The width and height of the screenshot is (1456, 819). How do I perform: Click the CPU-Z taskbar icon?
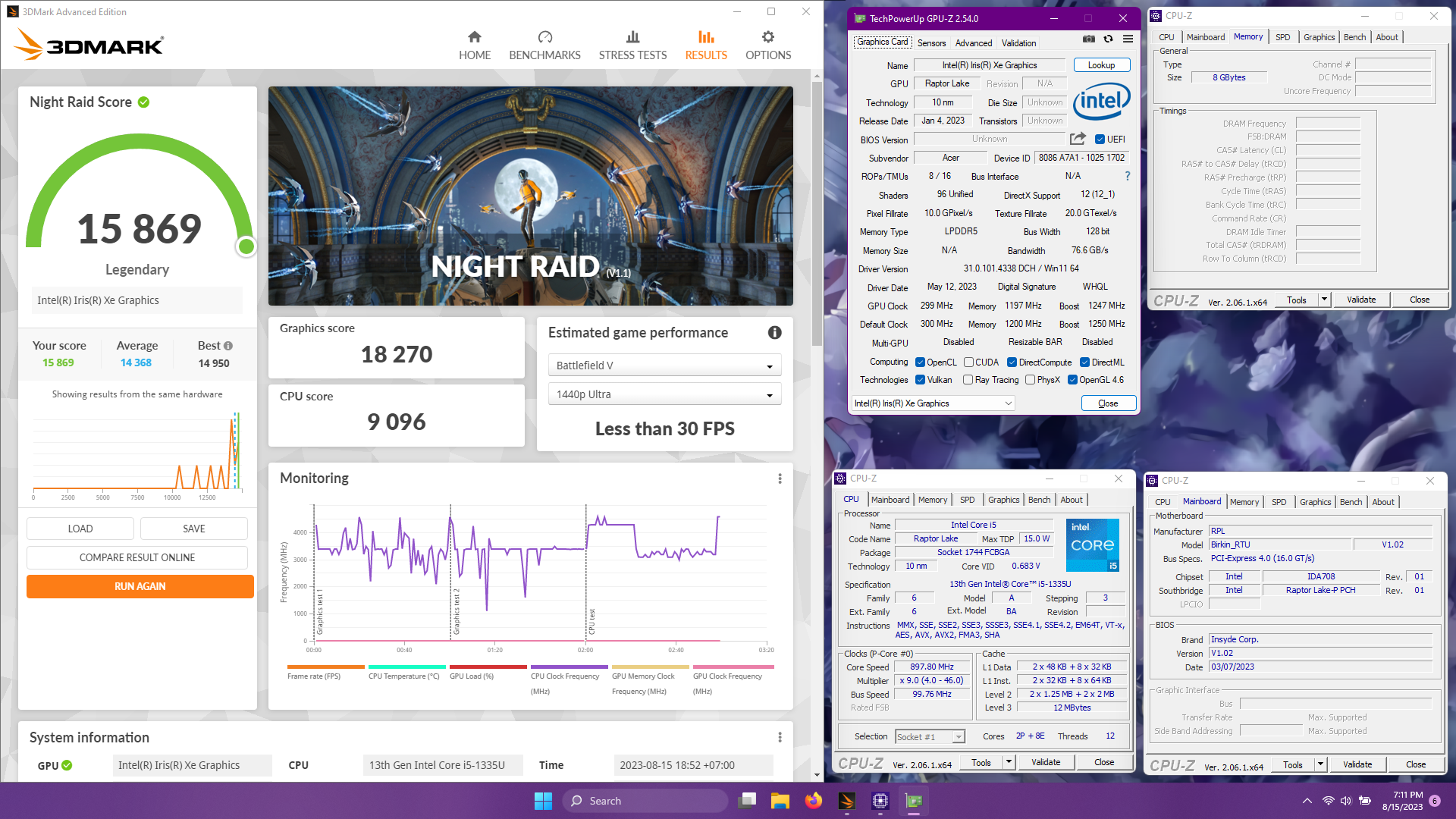[880, 801]
